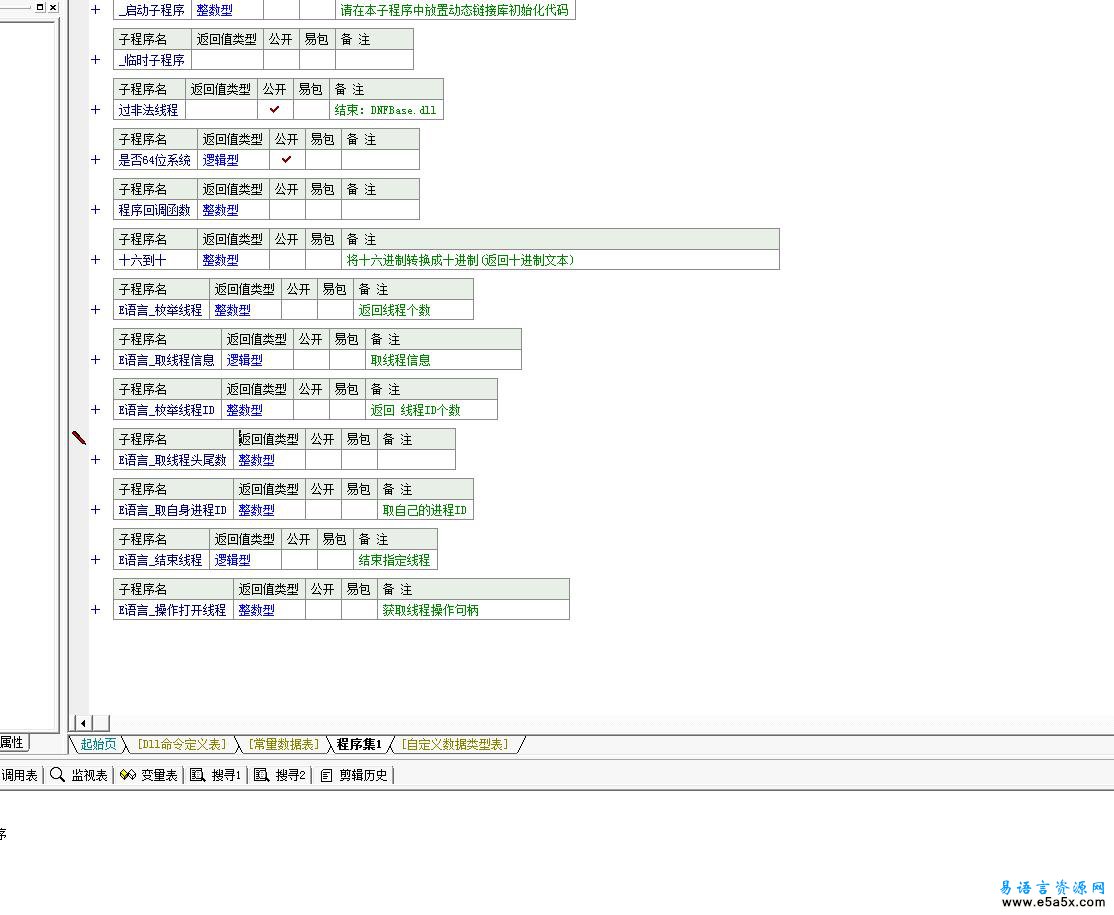This screenshot has height=915, width=1114.
Task: Select the E语言_取自身进程ID name cell
Action: click(173, 510)
